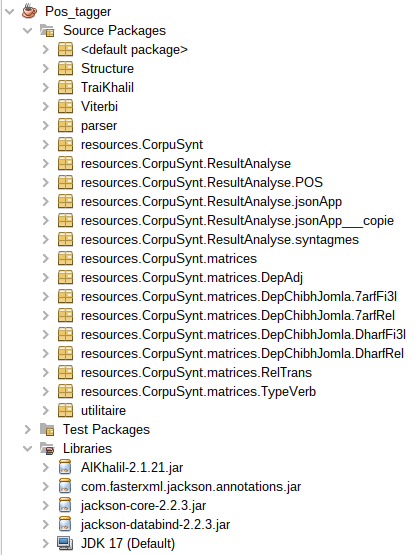Click the Source Packages folder icon
Viewport: 420px width, 555px height.
[47, 30]
